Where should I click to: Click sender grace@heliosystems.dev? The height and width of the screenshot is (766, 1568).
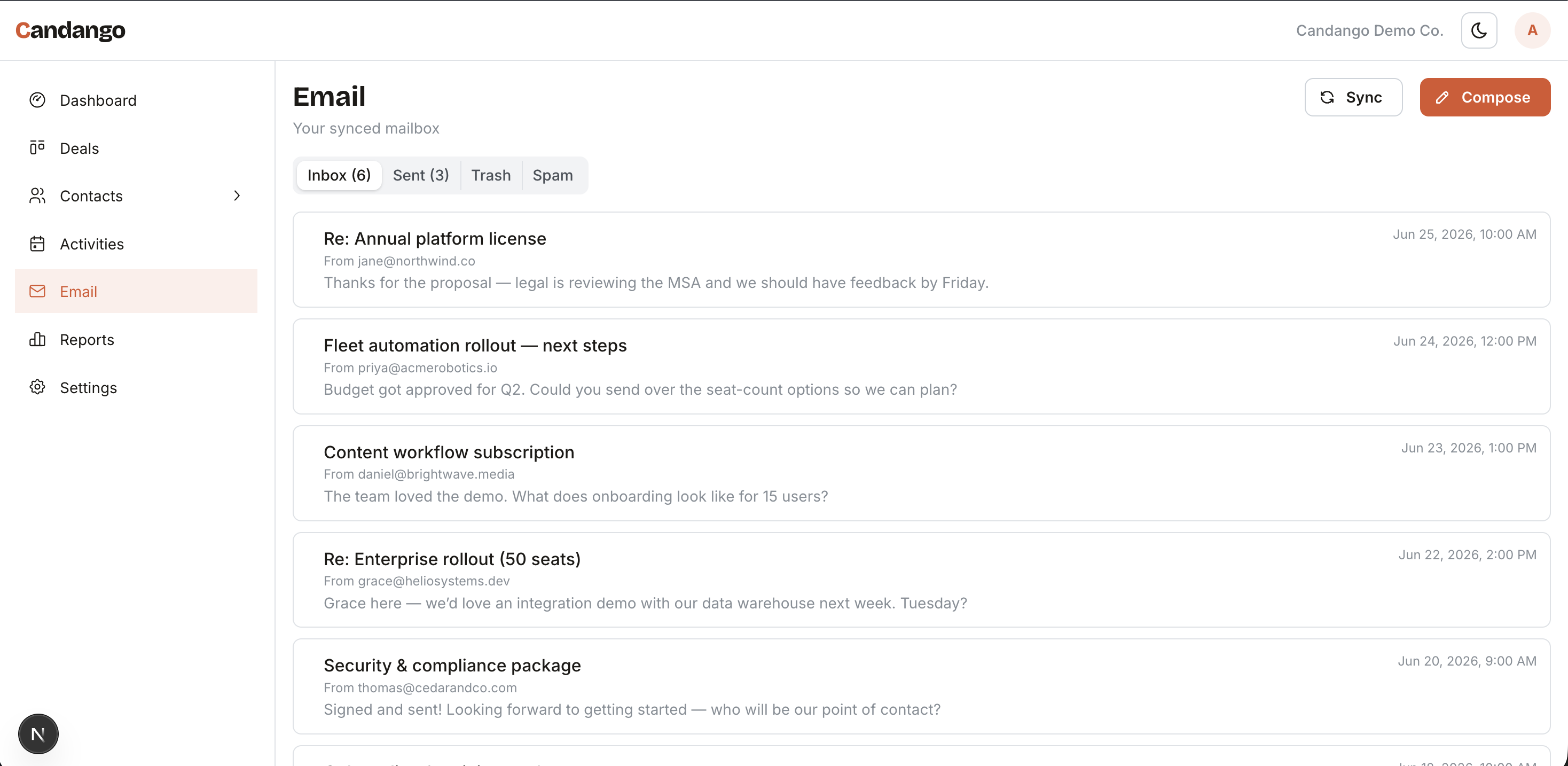coord(434,581)
